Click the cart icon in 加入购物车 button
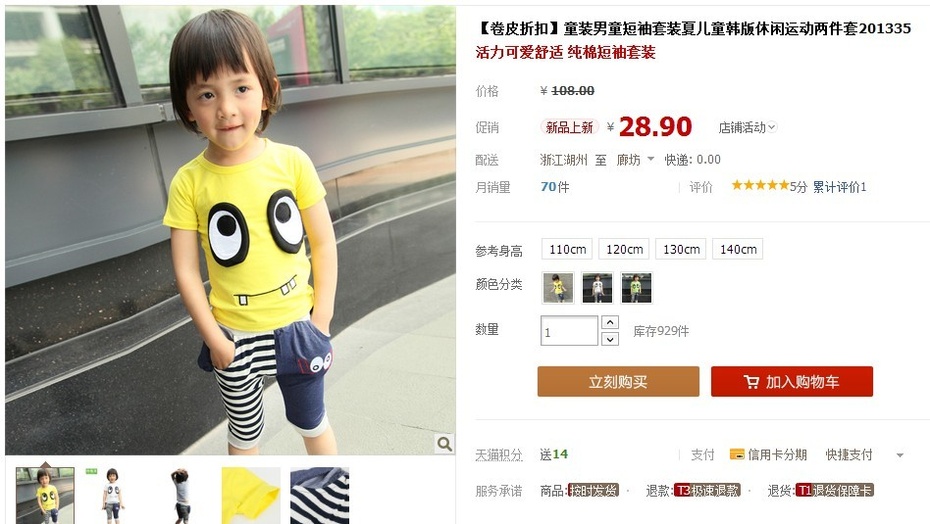The image size is (930, 524). point(751,382)
